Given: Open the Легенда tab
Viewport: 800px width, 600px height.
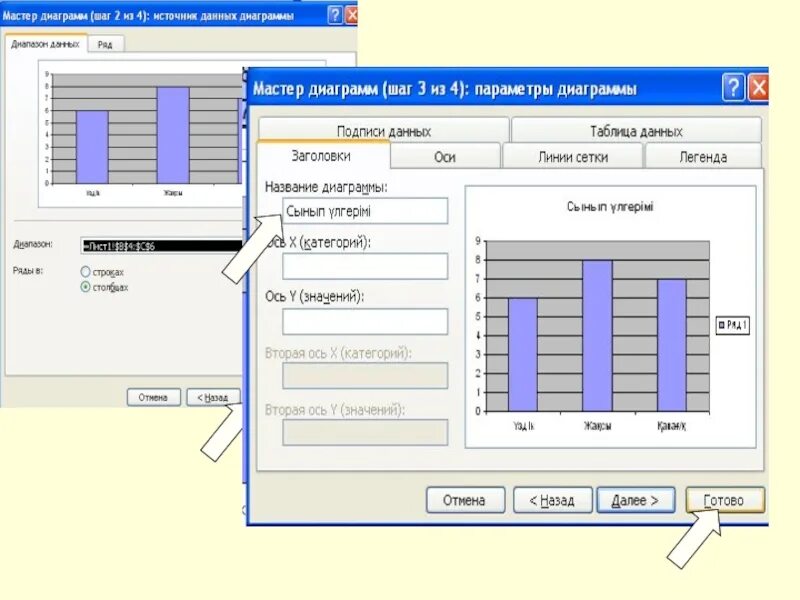Looking at the screenshot, I should point(703,157).
